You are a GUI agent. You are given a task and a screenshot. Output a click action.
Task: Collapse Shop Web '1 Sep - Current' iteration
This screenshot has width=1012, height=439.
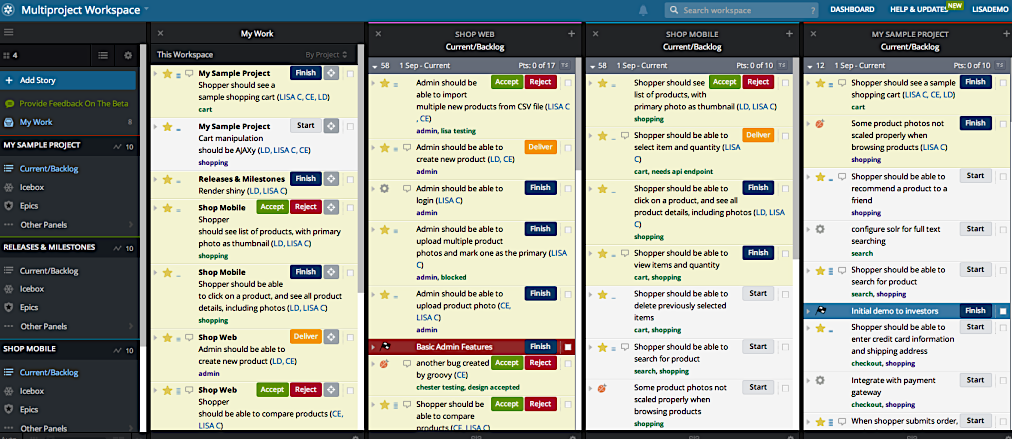tap(374, 65)
